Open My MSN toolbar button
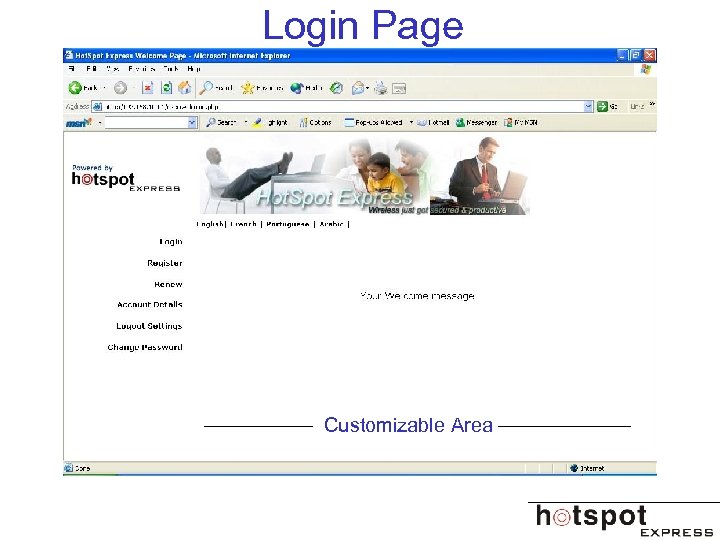Image resolution: width=720 pixels, height=540 pixels. click(521, 123)
